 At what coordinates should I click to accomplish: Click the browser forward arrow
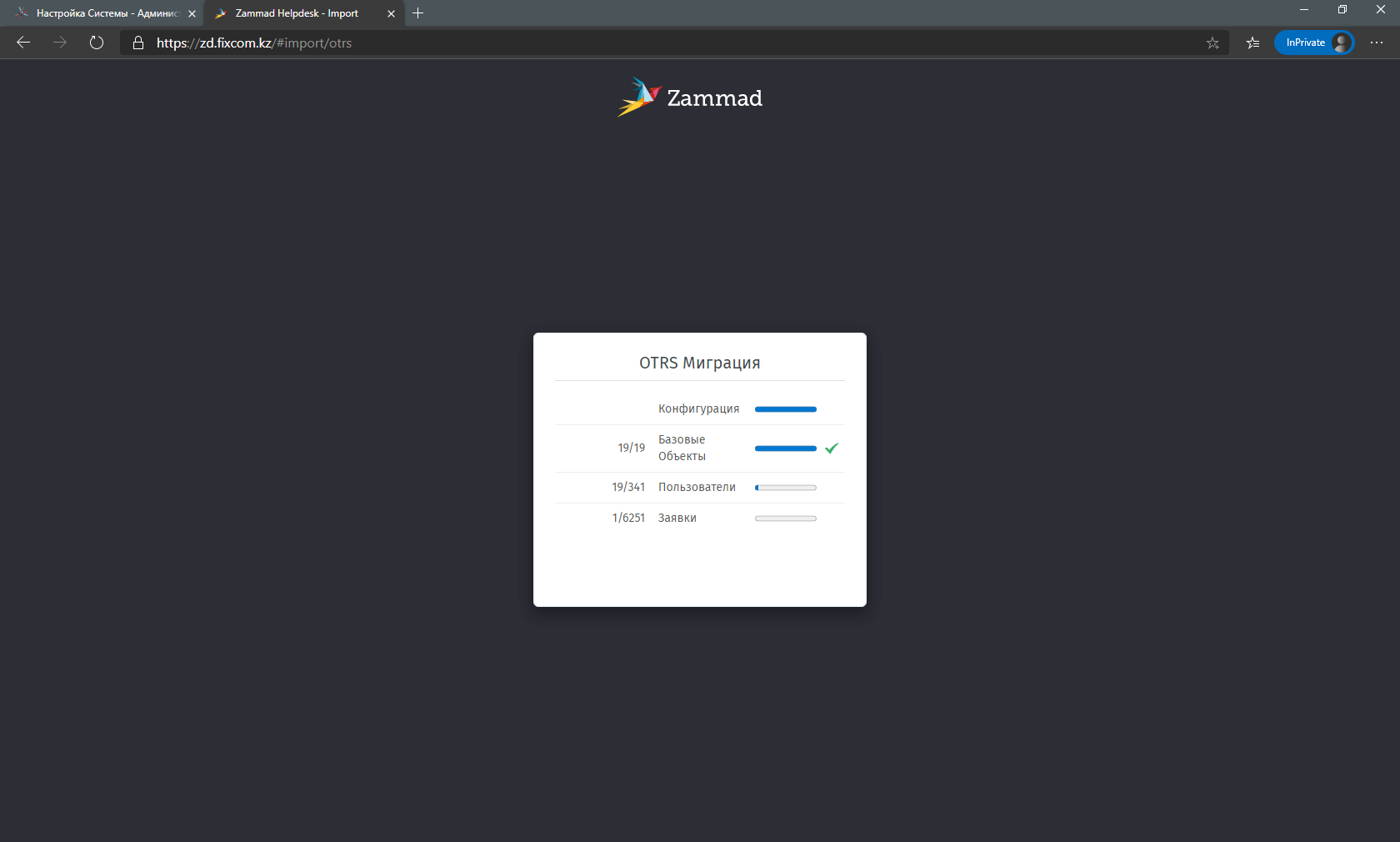point(60,43)
